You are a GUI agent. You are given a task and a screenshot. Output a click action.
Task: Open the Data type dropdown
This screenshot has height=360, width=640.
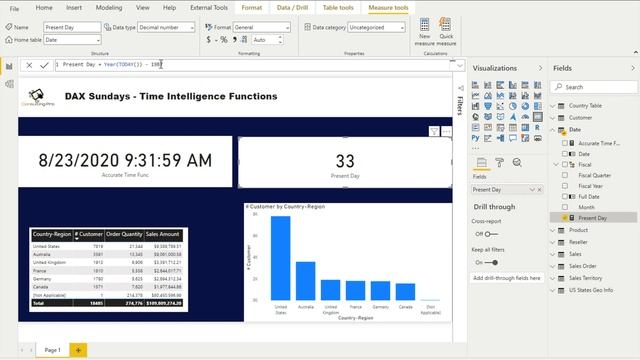tap(166, 27)
